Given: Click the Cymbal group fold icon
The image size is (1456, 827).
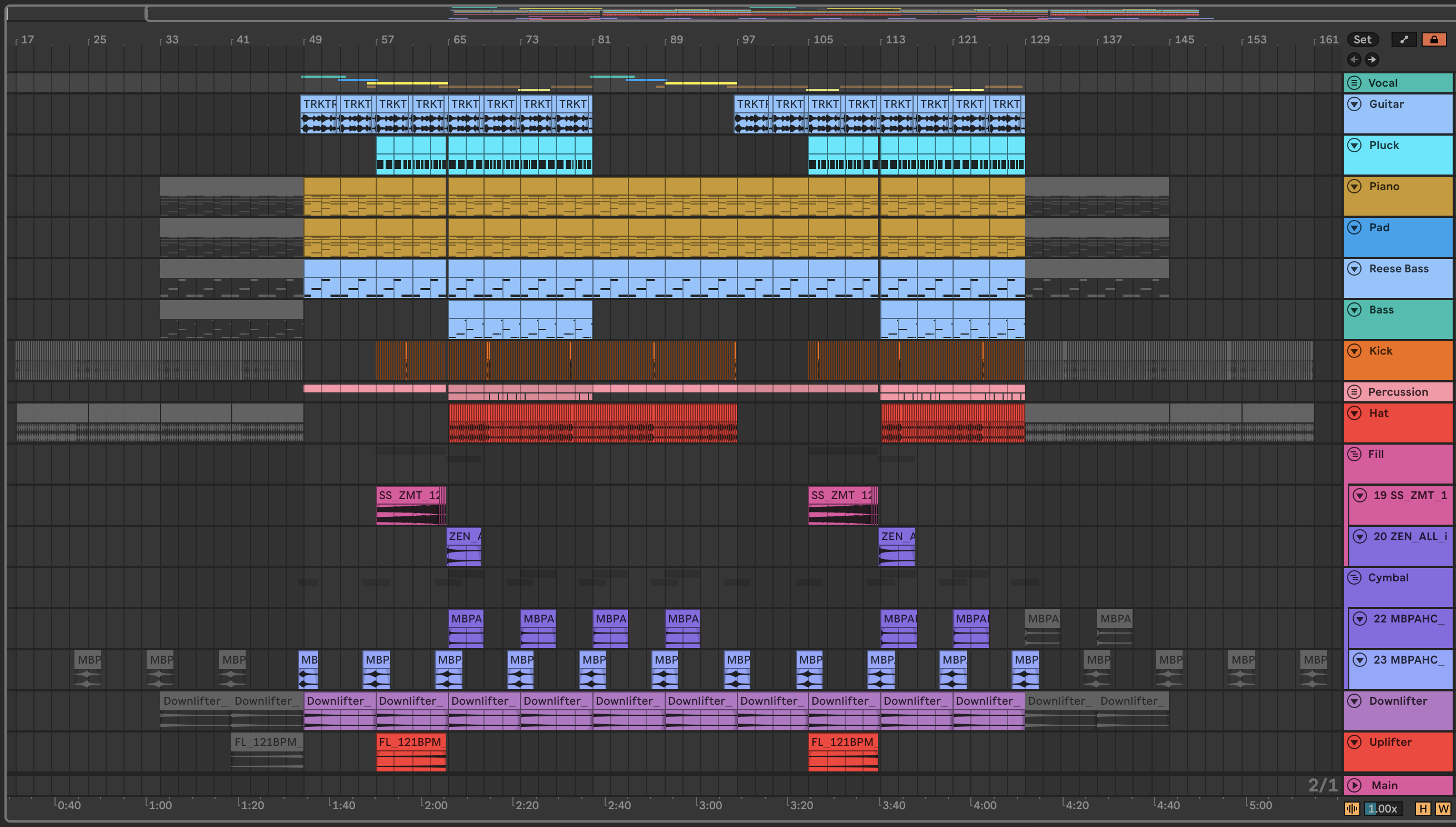Looking at the screenshot, I should [1354, 577].
